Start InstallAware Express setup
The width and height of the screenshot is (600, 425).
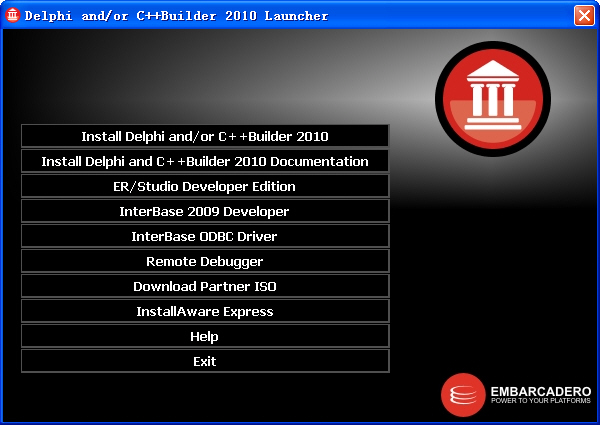tap(205, 311)
